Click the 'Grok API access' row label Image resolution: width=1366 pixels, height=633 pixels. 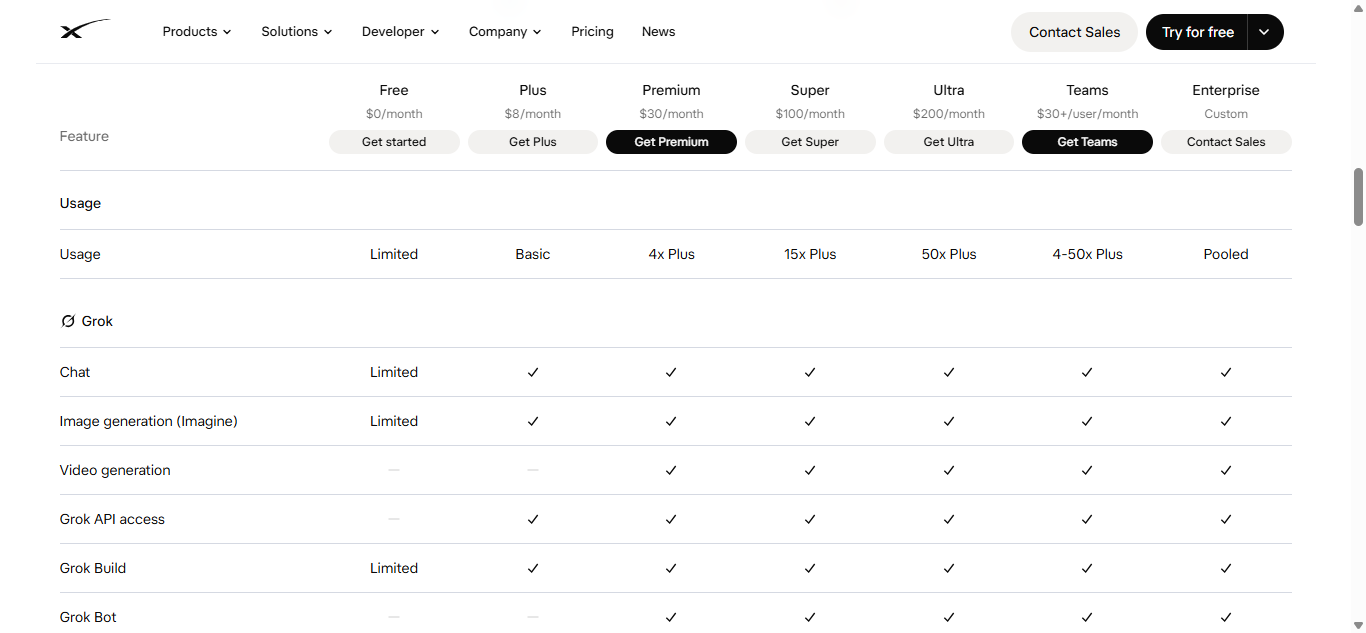112,519
